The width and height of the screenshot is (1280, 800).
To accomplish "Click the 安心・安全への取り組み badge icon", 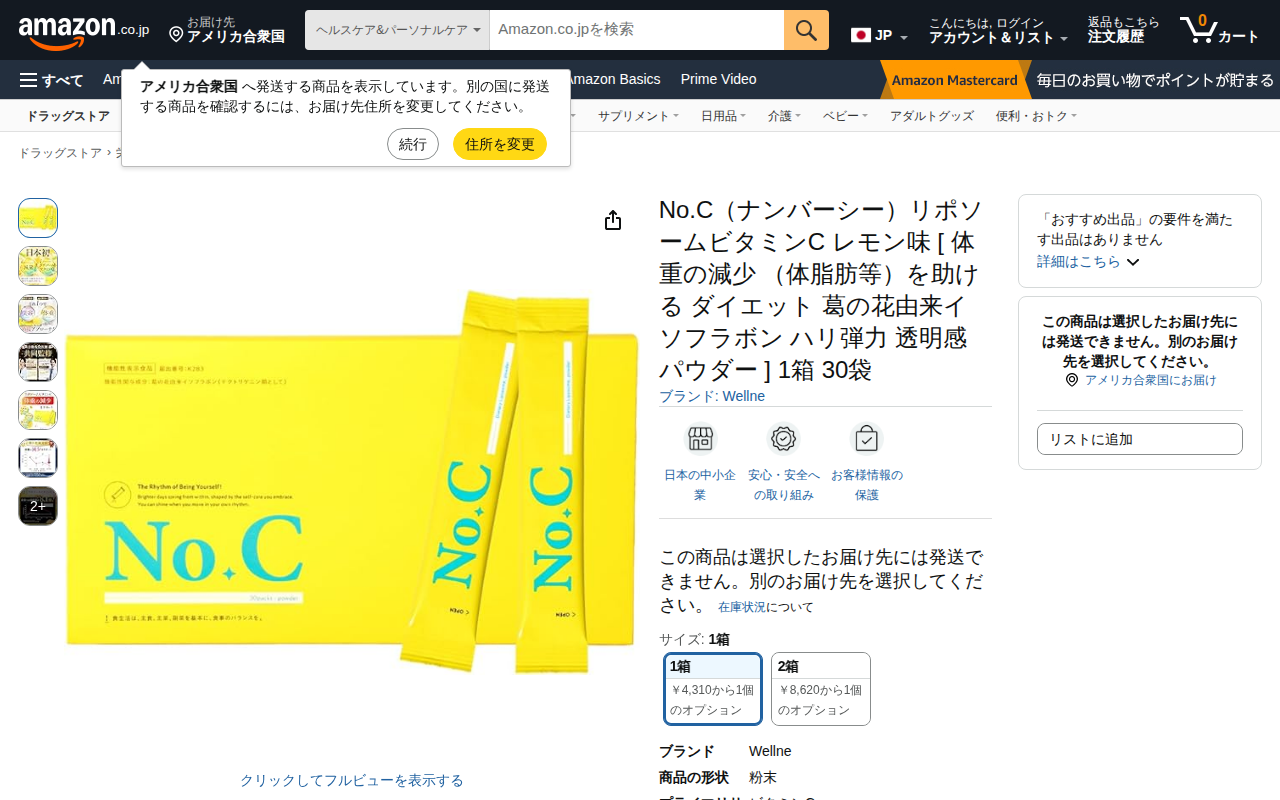I will (784, 439).
